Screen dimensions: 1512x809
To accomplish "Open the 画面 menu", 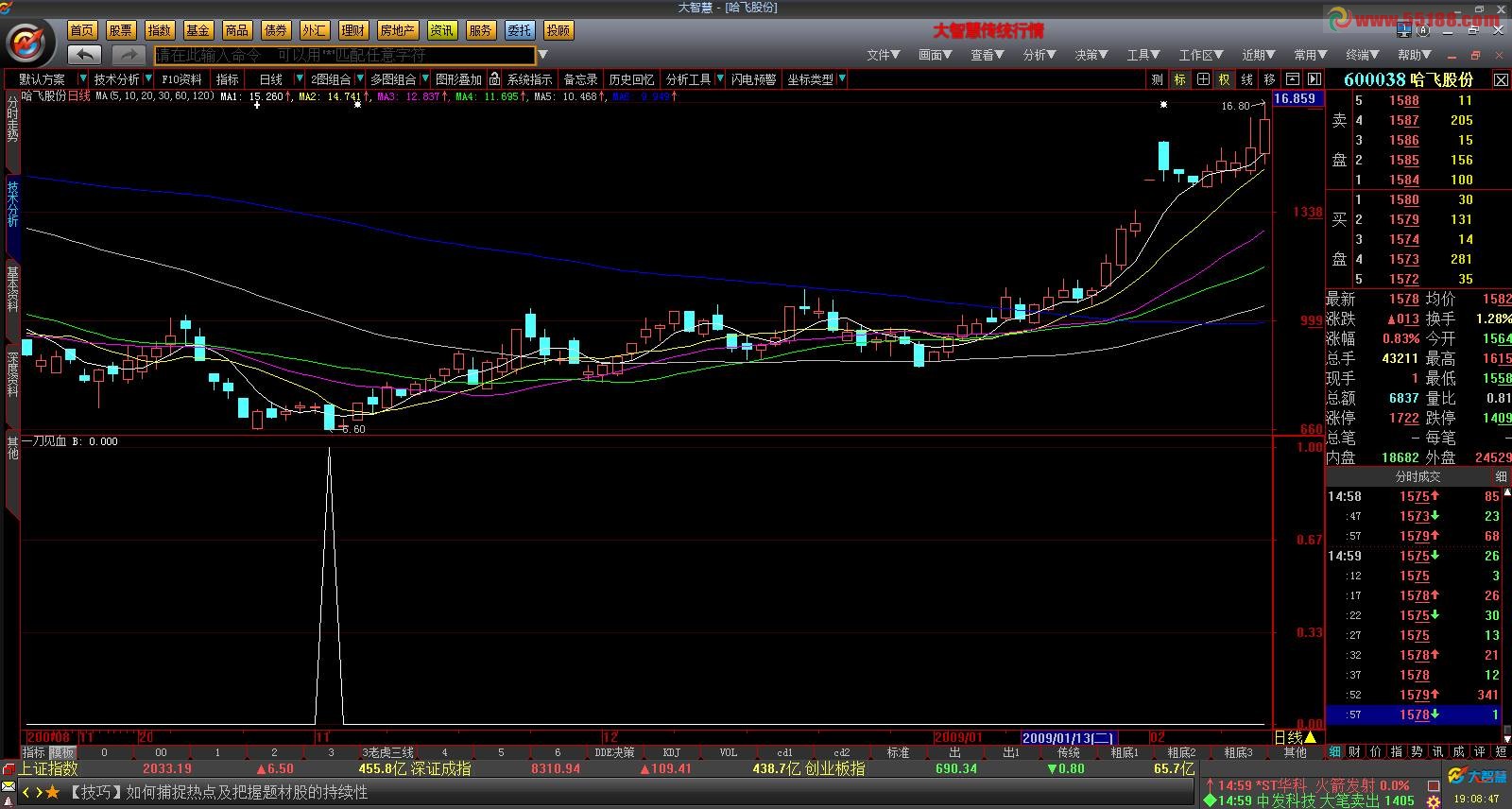I will 935,55.
